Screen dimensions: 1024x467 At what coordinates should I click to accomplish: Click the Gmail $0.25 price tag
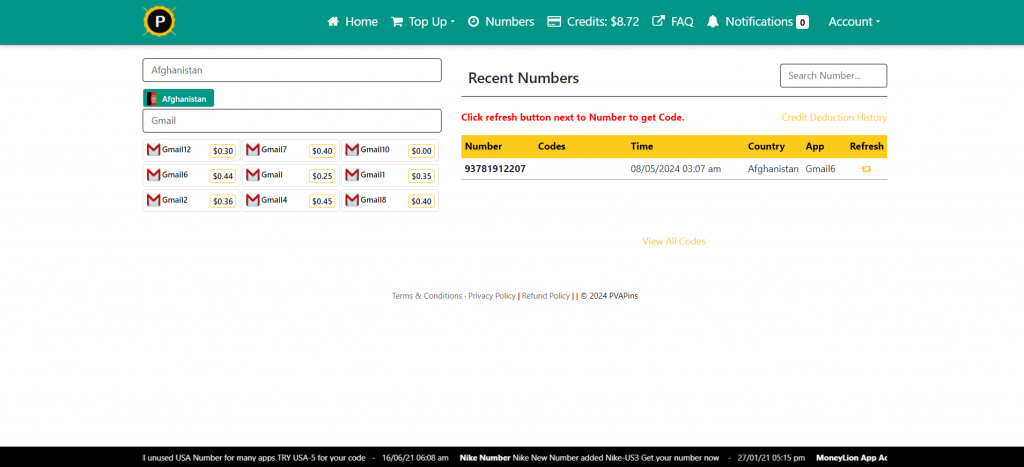click(x=323, y=176)
